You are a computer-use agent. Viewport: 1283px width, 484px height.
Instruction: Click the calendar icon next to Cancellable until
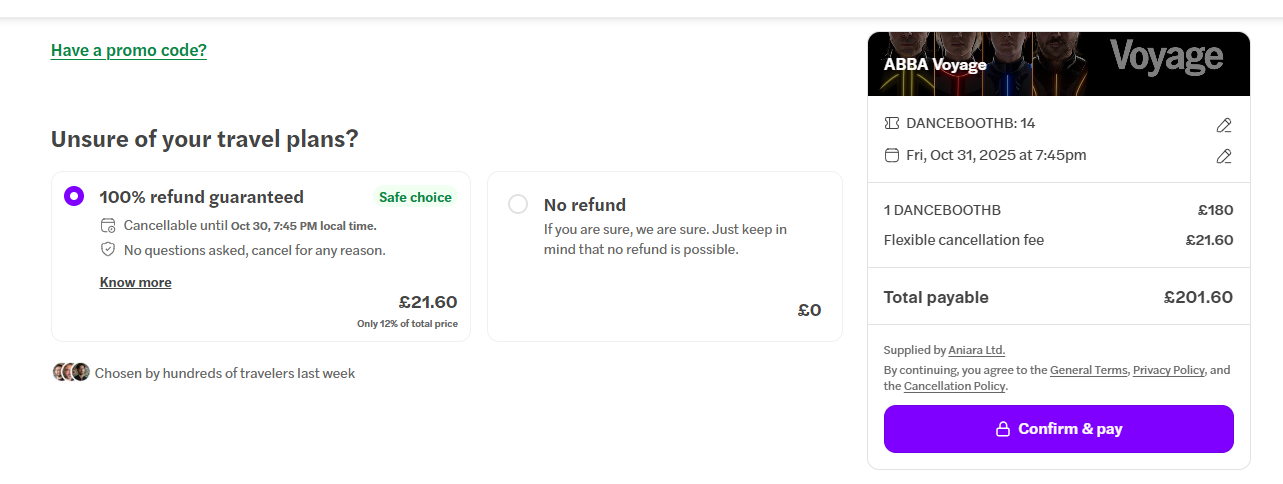click(x=108, y=225)
